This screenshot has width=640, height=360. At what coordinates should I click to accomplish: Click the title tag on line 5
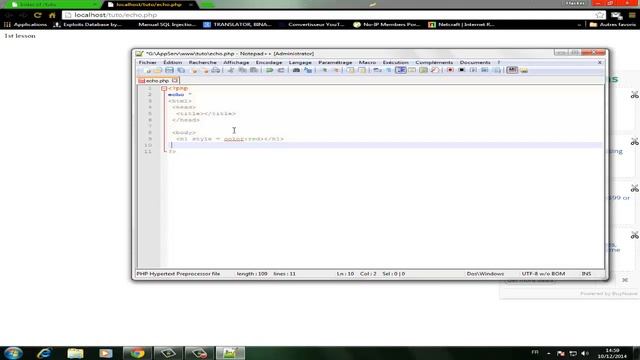(206, 113)
